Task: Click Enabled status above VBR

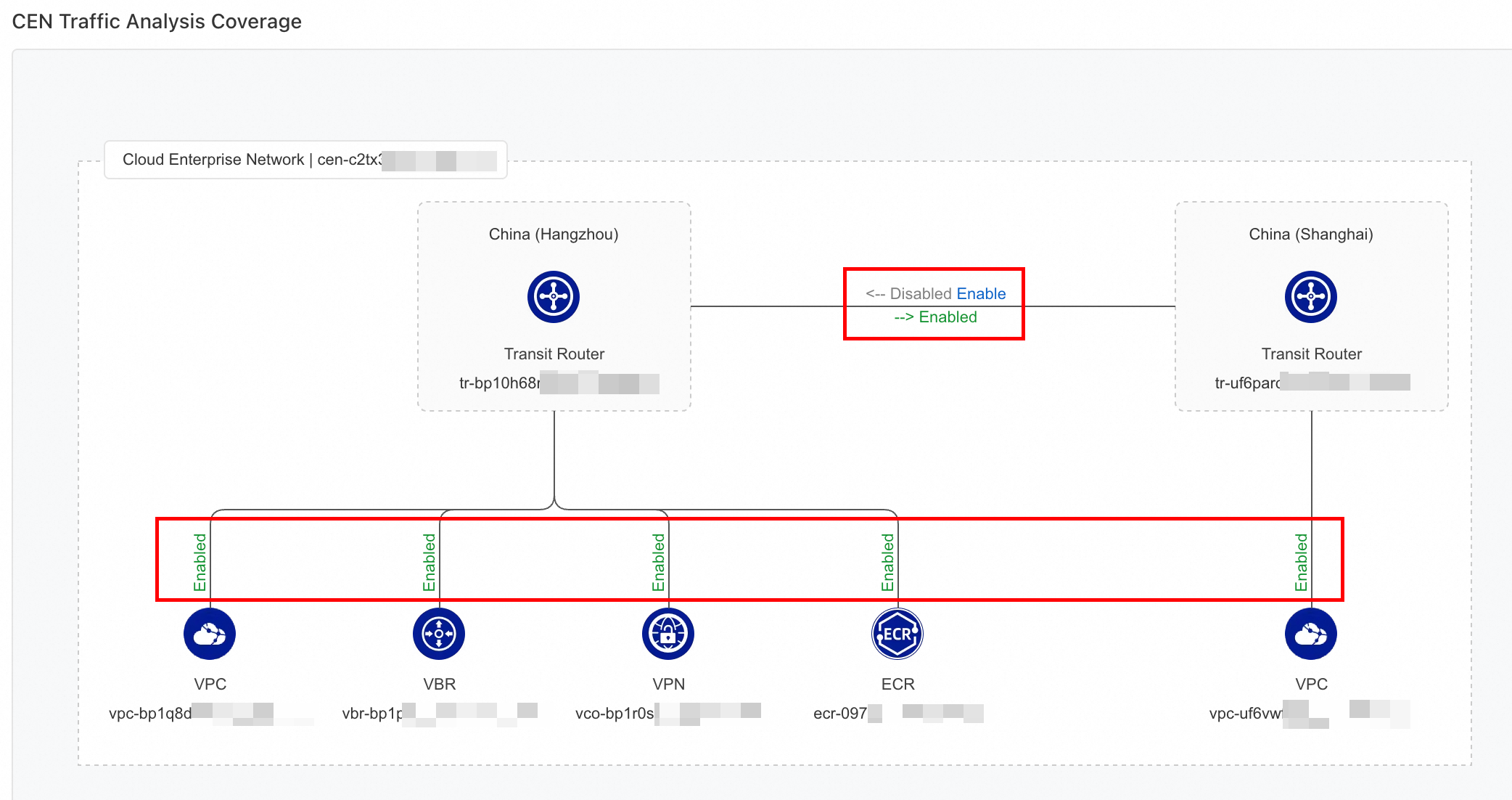Action: 429,562
